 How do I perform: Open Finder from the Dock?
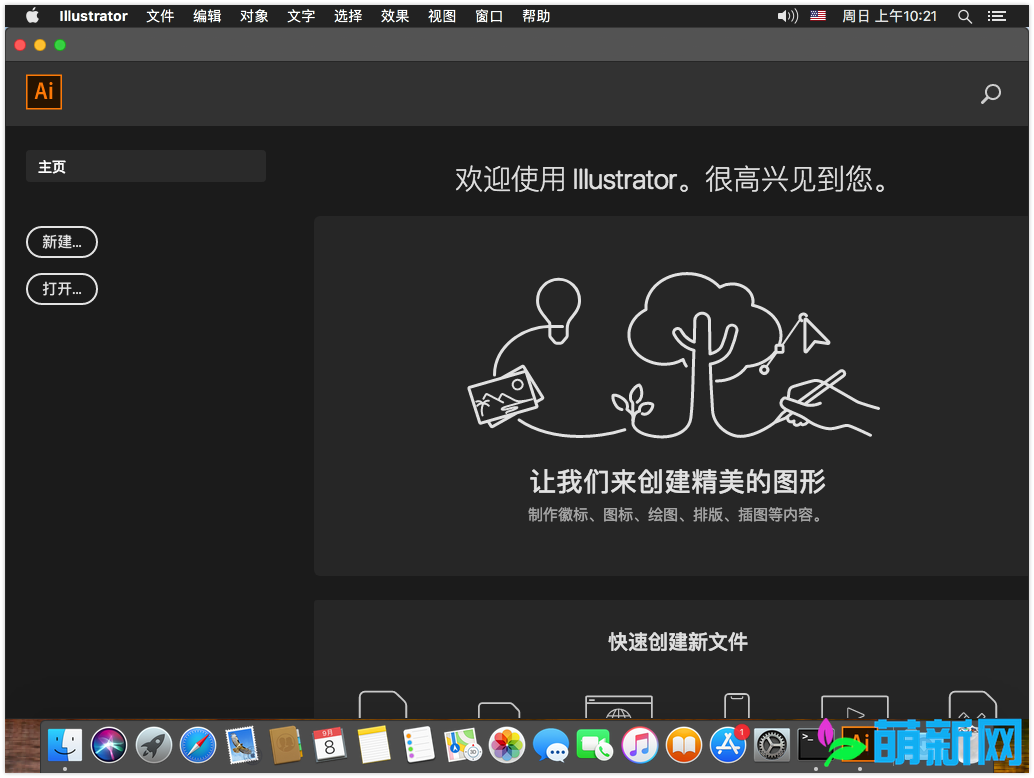65,746
